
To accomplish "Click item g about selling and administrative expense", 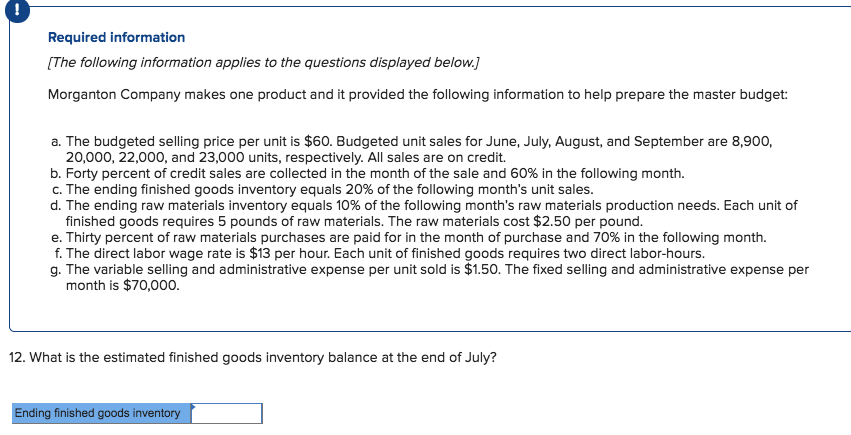I will point(430,277).
